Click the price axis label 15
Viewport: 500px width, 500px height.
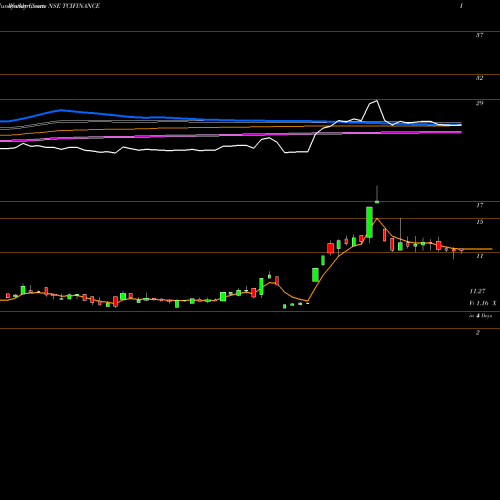[x=479, y=222]
